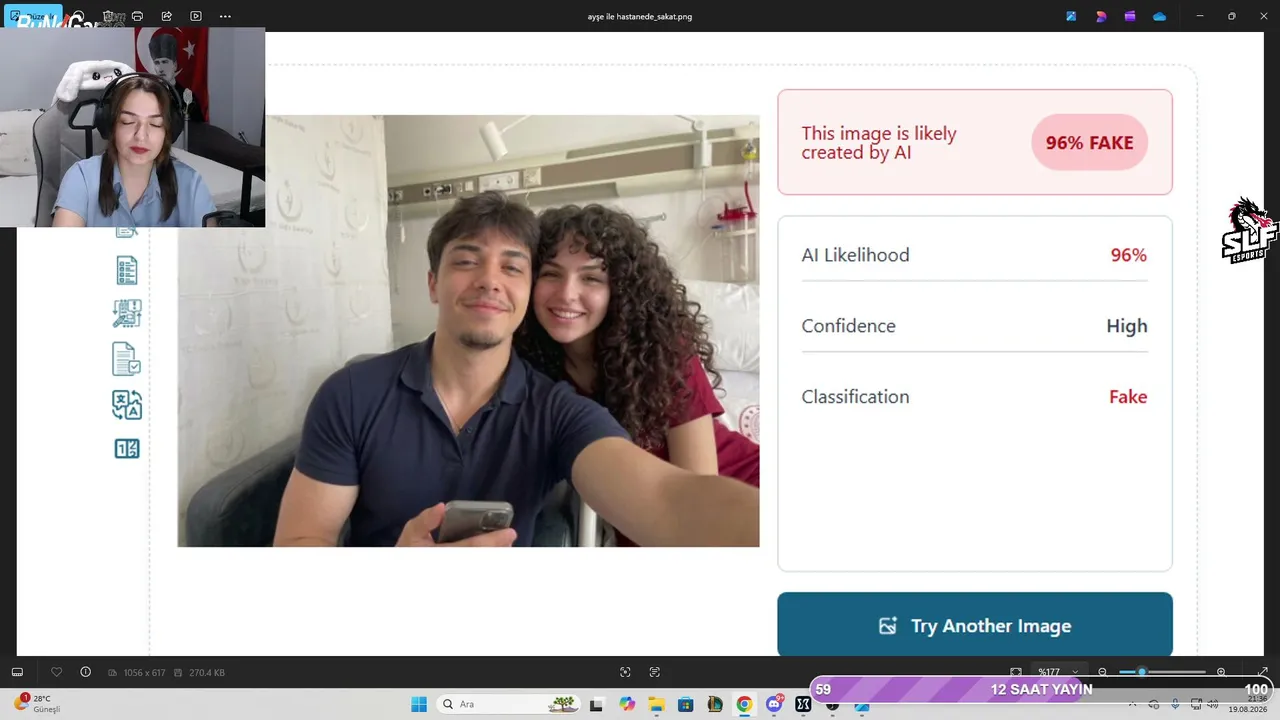Toggle the filmstrip icon in the status bar
The width and height of the screenshot is (1280, 720).
click(17, 672)
